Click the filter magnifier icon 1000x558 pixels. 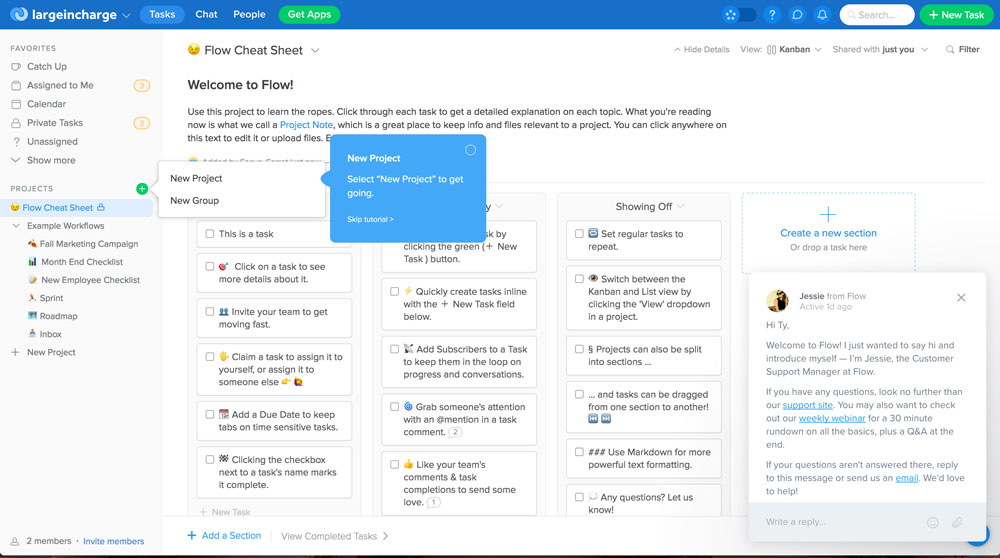[x=950, y=49]
